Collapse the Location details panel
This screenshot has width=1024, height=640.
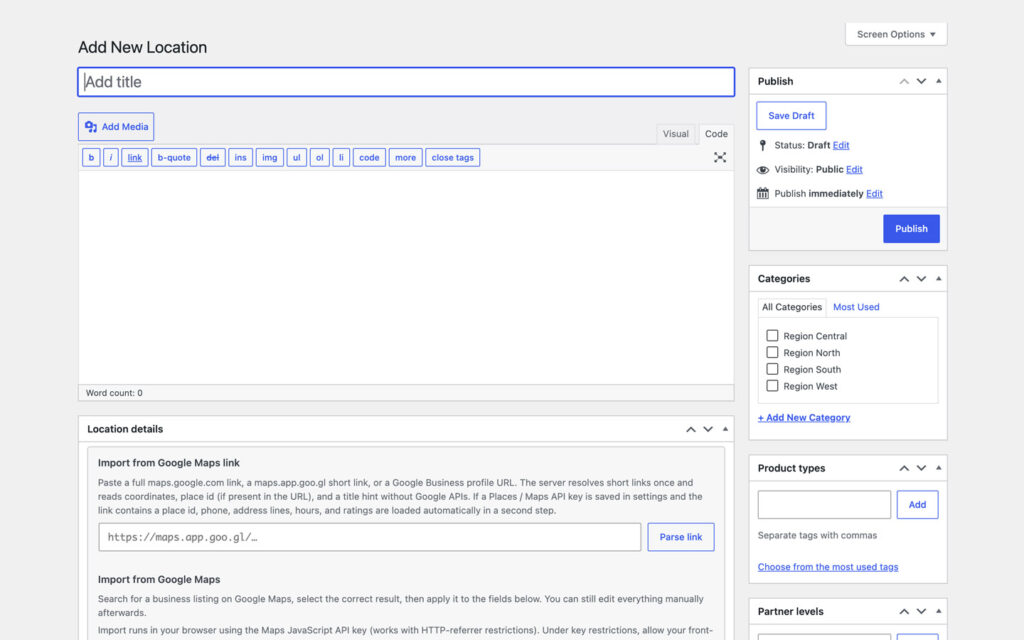coord(725,429)
